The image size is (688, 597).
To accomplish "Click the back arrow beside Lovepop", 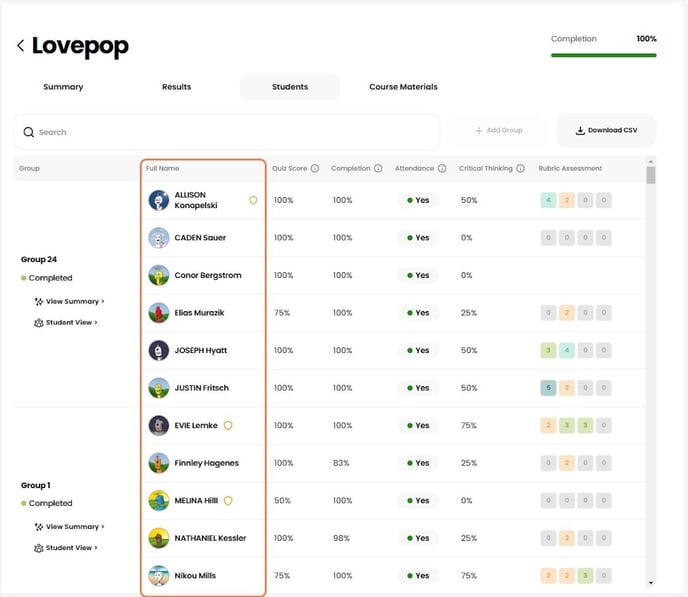I will (x=20, y=46).
